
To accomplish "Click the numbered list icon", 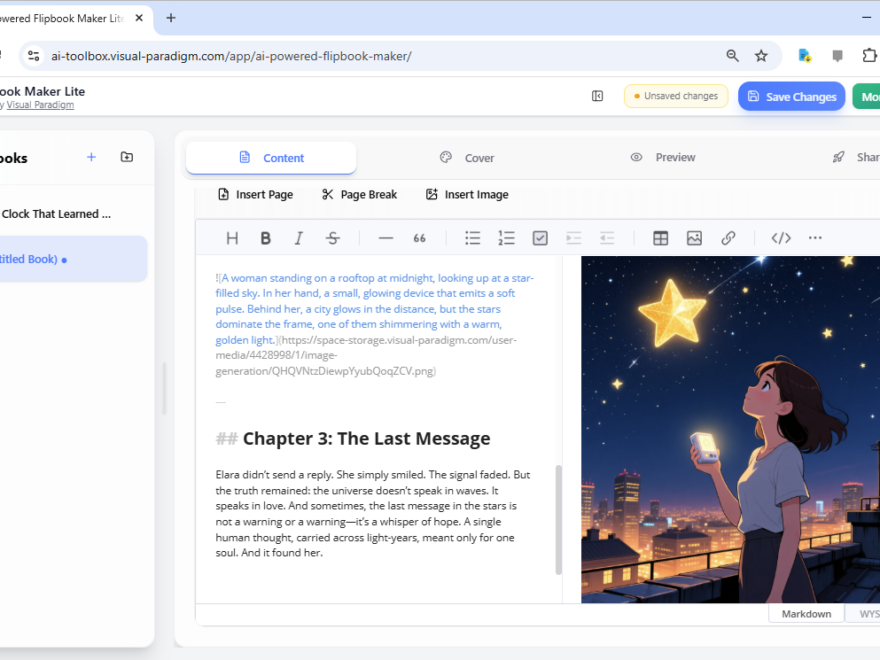I will [x=507, y=237].
